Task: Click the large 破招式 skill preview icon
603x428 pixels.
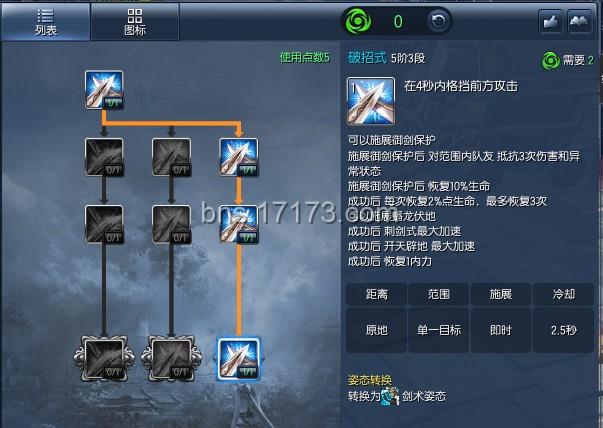Action: click(371, 101)
